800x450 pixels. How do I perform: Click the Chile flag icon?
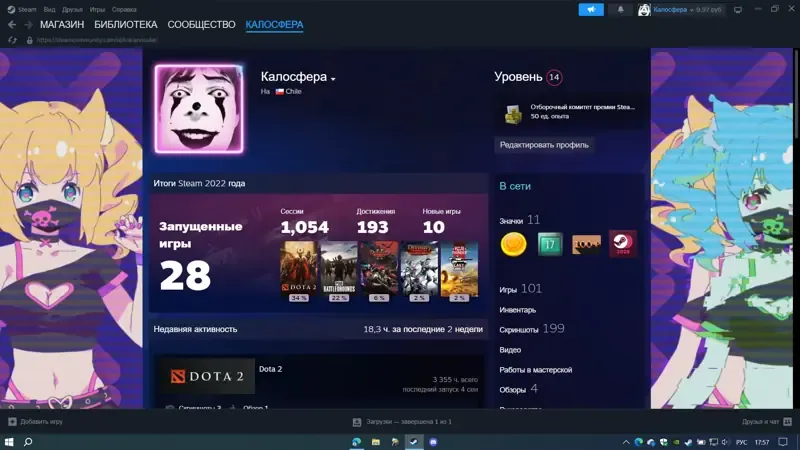tap(280, 91)
